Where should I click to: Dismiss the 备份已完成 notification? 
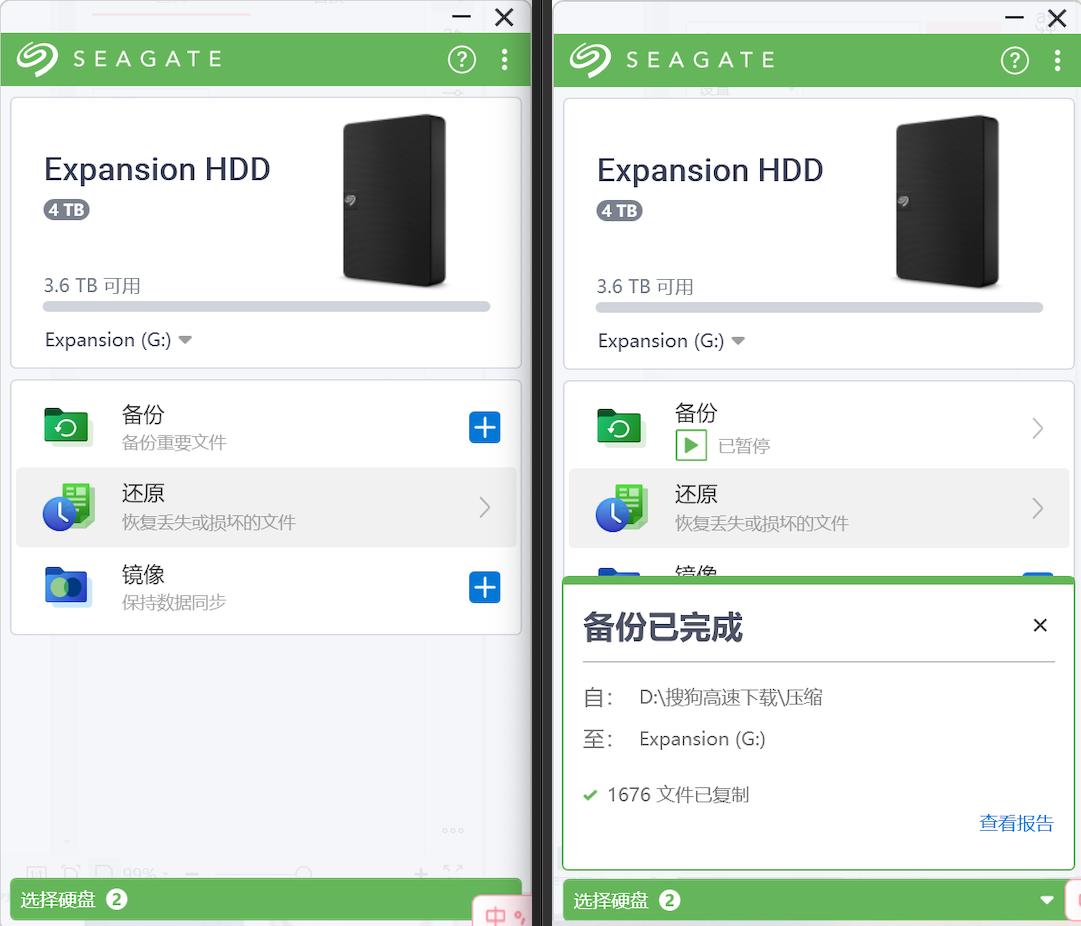1040,624
